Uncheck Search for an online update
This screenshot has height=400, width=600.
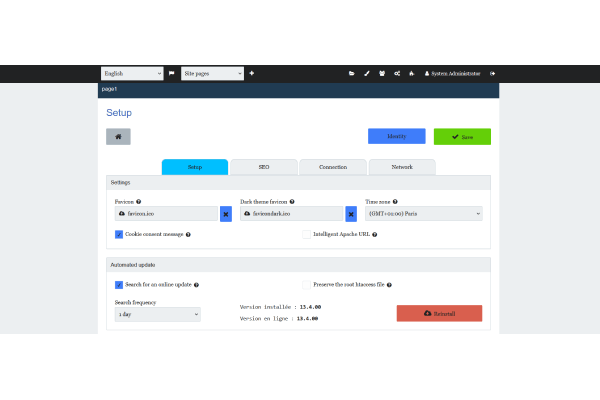[x=119, y=284]
